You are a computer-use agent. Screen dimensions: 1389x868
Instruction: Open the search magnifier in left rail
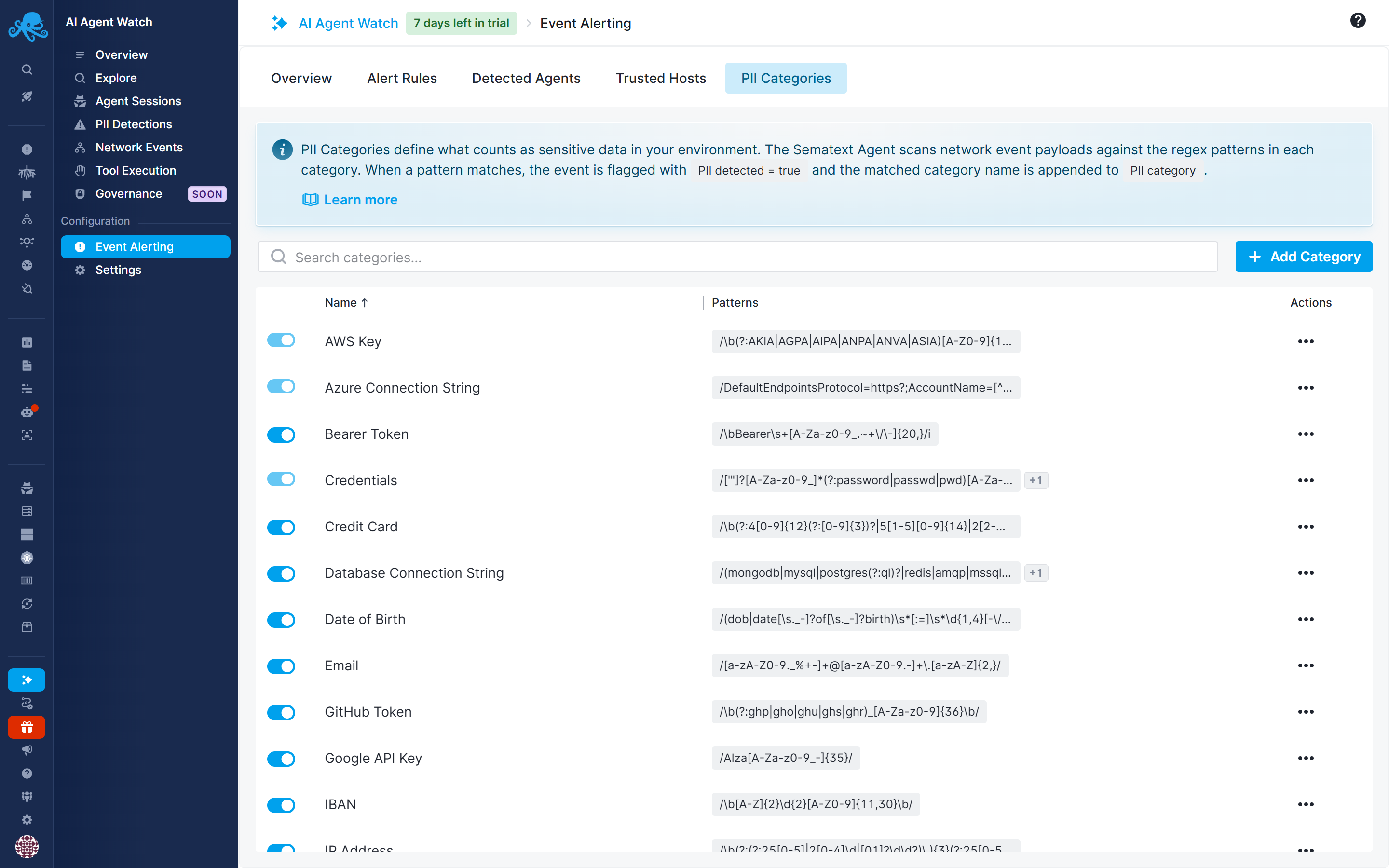click(27, 69)
